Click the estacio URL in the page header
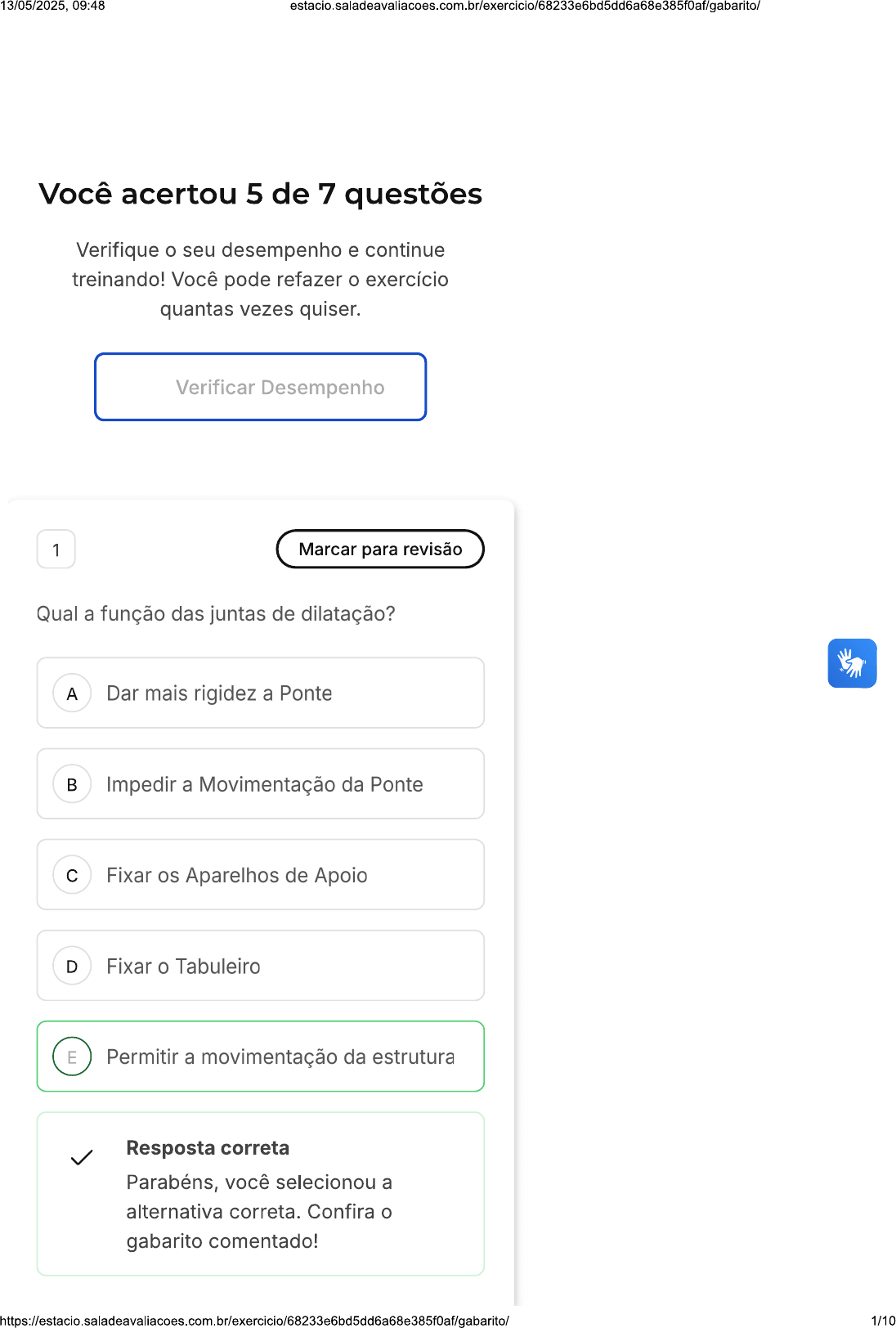This screenshot has width=896, height=1328. click(525, 6)
